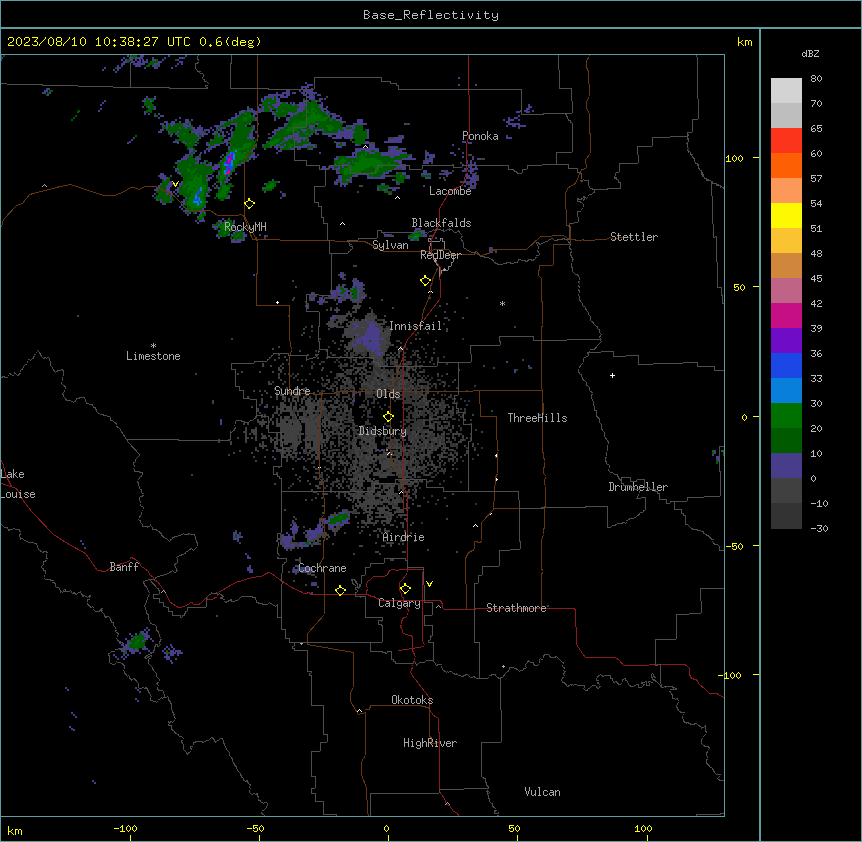The height and width of the screenshot is (842, 862).
Task: Select the darkest gray -30 to -10 legend swatch
Action: pyautogui.click(x=786, y=516)
